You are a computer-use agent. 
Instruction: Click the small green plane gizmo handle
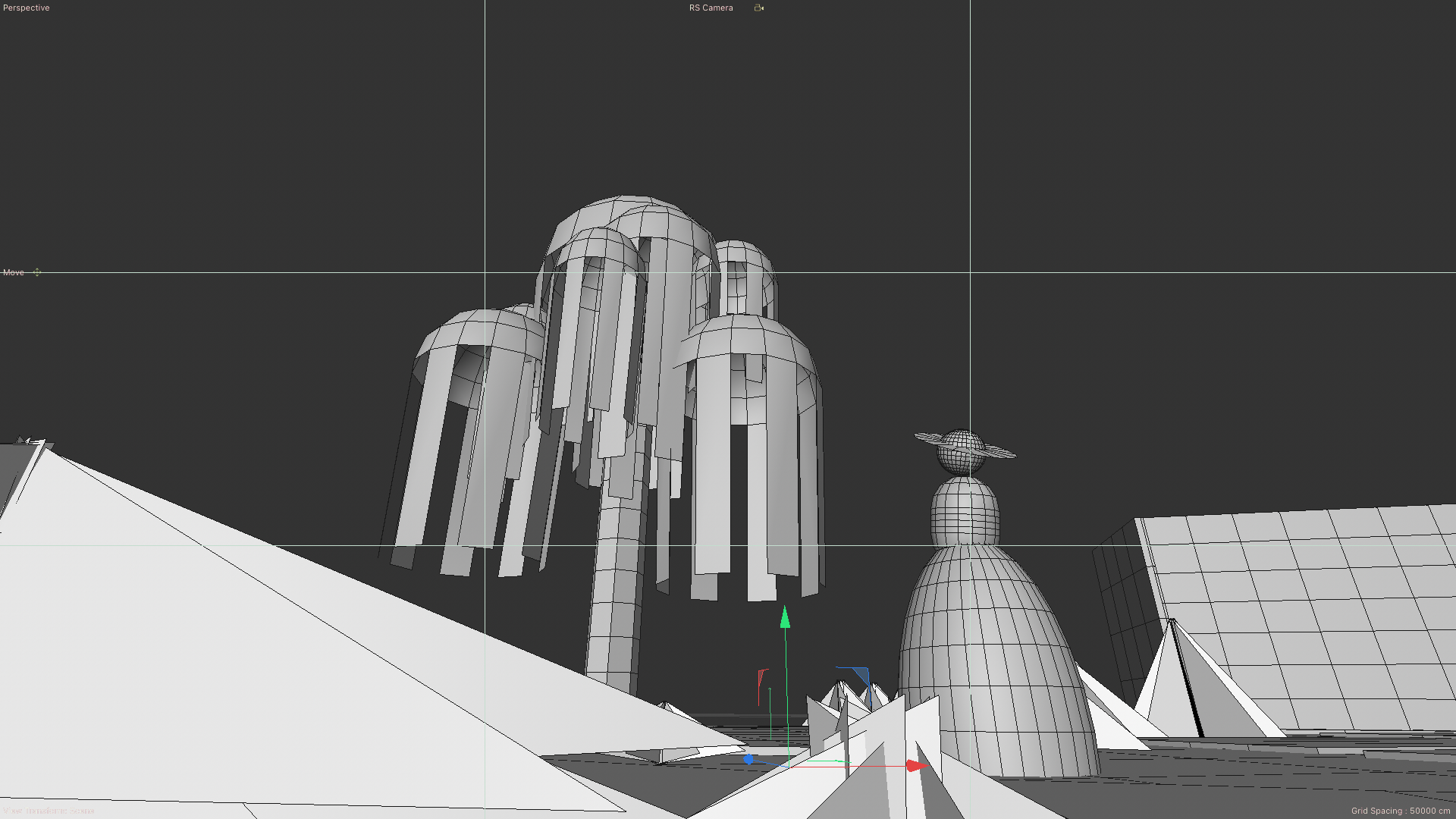click(x=841, y=761)
